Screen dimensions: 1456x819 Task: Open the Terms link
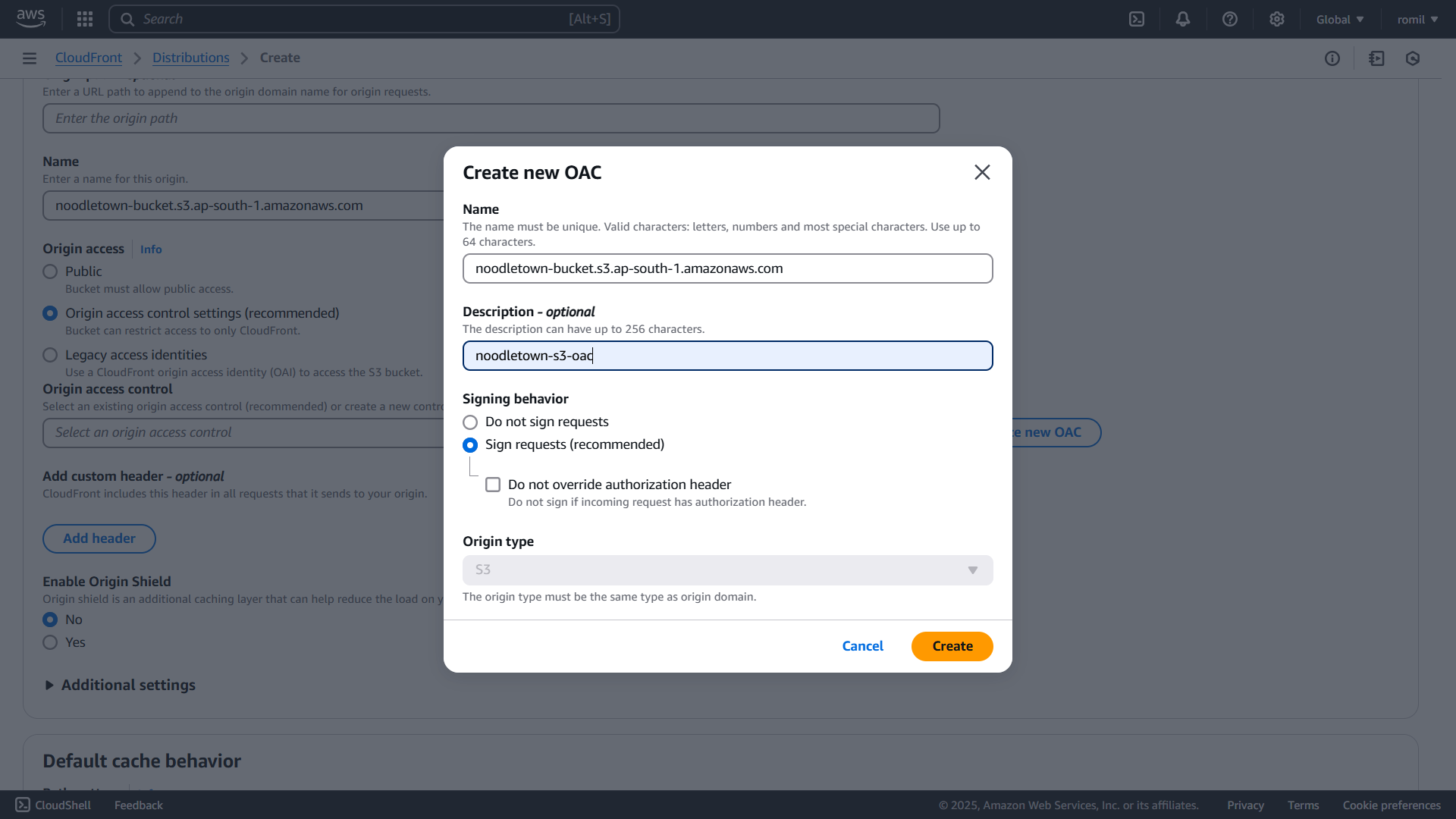point(1303,805)
